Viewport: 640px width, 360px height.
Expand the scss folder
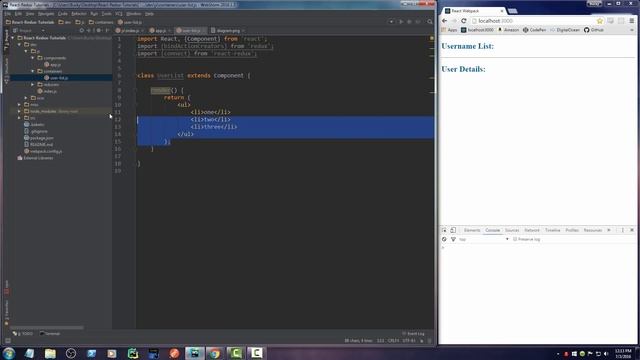pos(26,98)
